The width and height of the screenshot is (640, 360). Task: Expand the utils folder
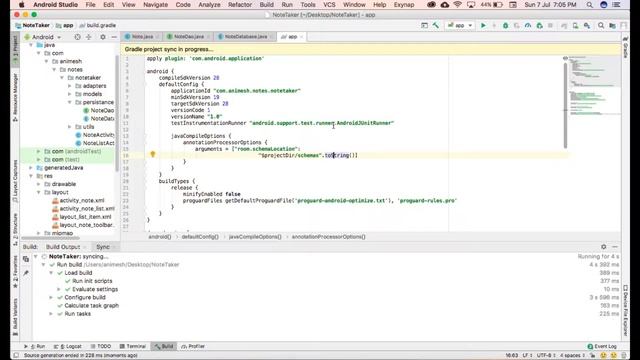[x=69, y=127]
